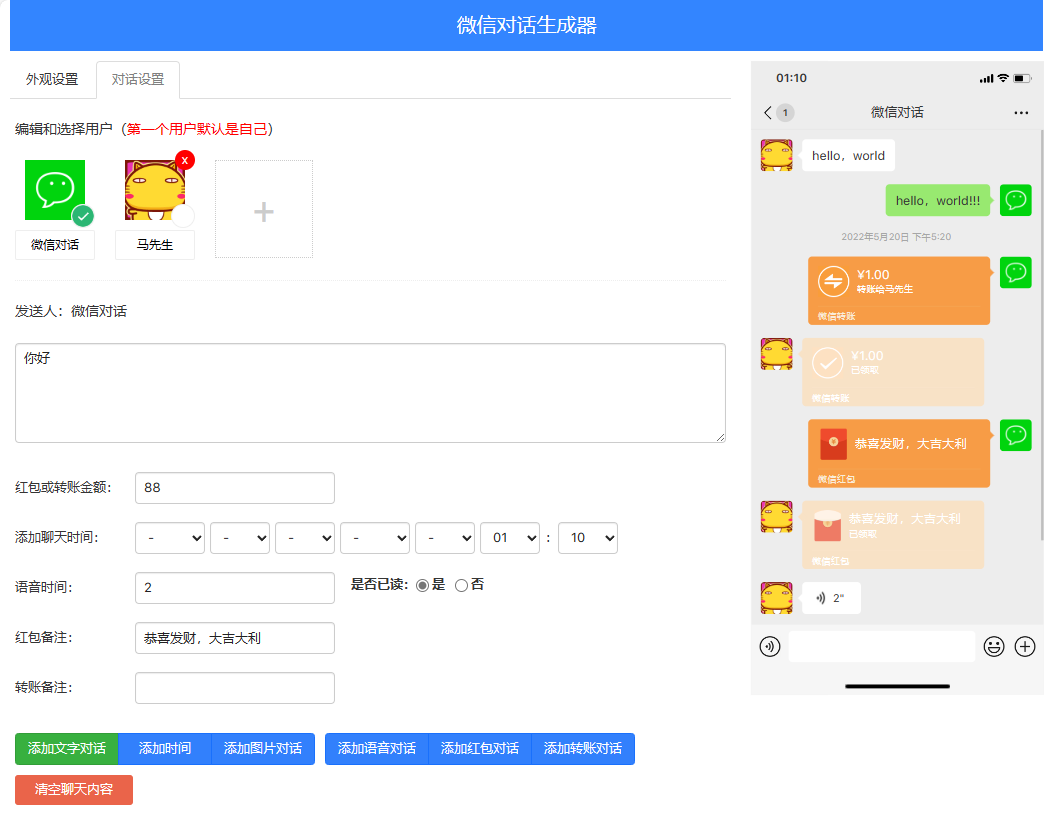The width and height of the screenshot is (1053, 818).
Task: Select the 微信对话 green user avatar
Action: click(x=55, y=190)
